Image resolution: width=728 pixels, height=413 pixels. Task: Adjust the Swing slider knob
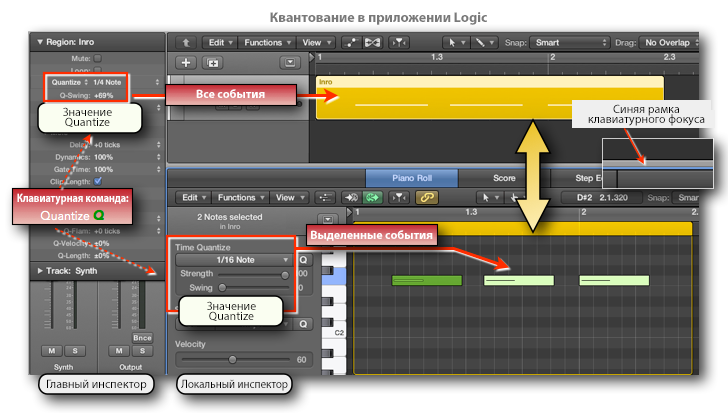[222, 288]
